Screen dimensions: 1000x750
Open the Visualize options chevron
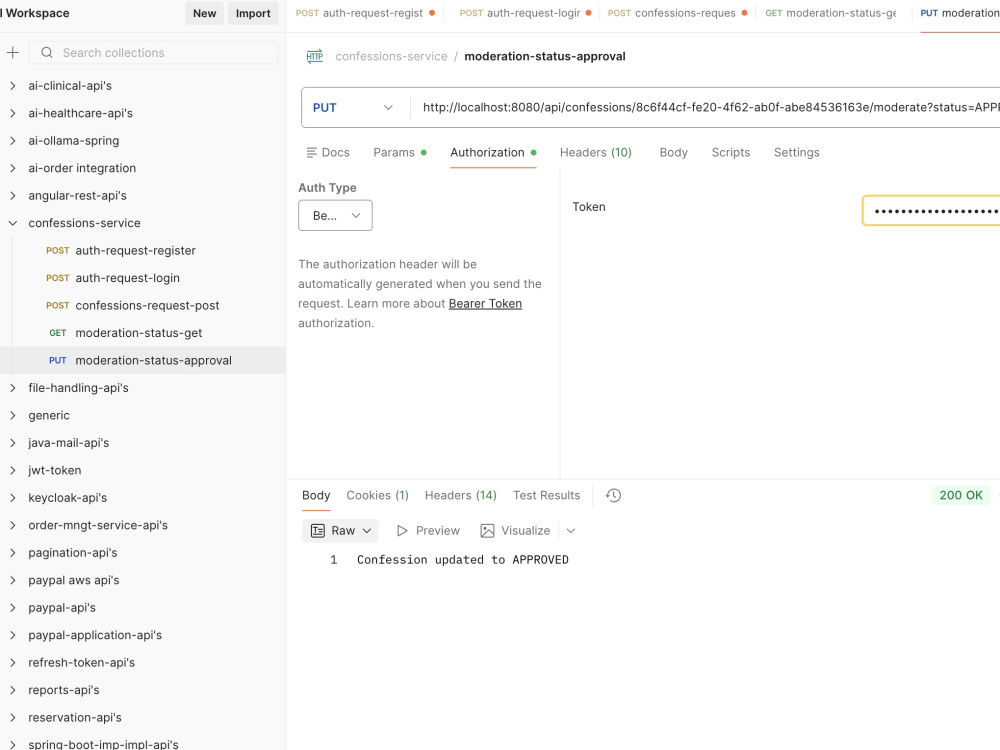coord(571,531)
